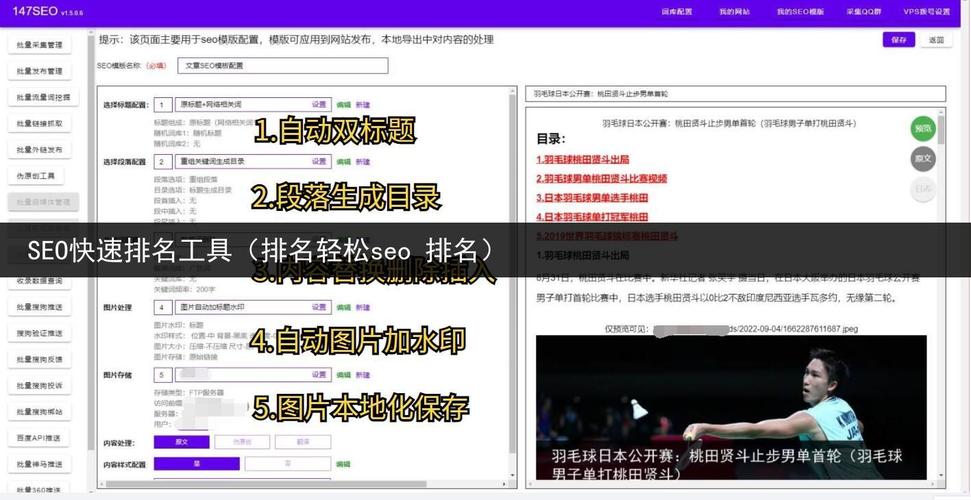Click preview title field 羽毛球日本公开赛
The image size is (971, 500).
coord(735,94)
